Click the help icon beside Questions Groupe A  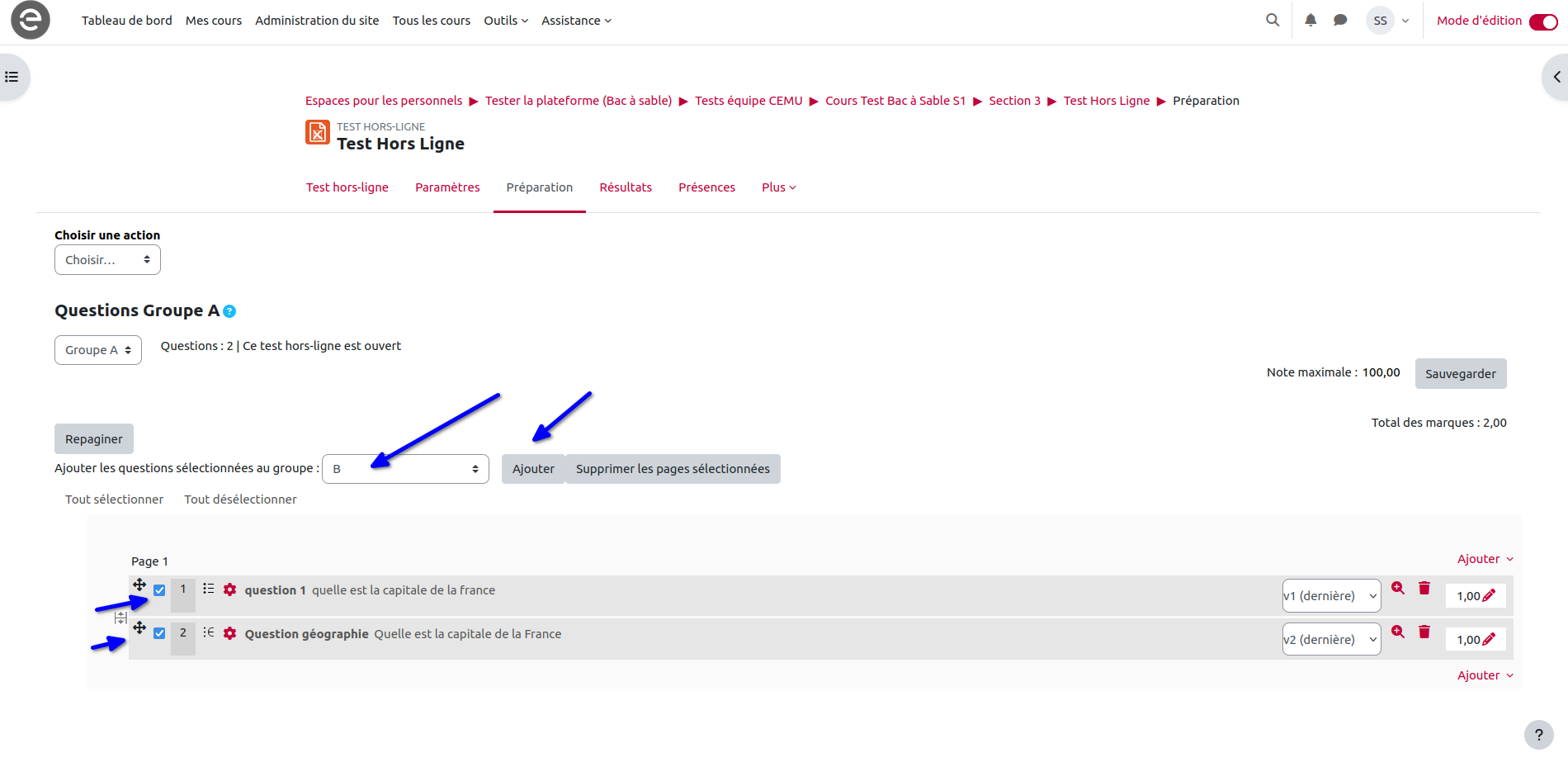click(230, 311)
